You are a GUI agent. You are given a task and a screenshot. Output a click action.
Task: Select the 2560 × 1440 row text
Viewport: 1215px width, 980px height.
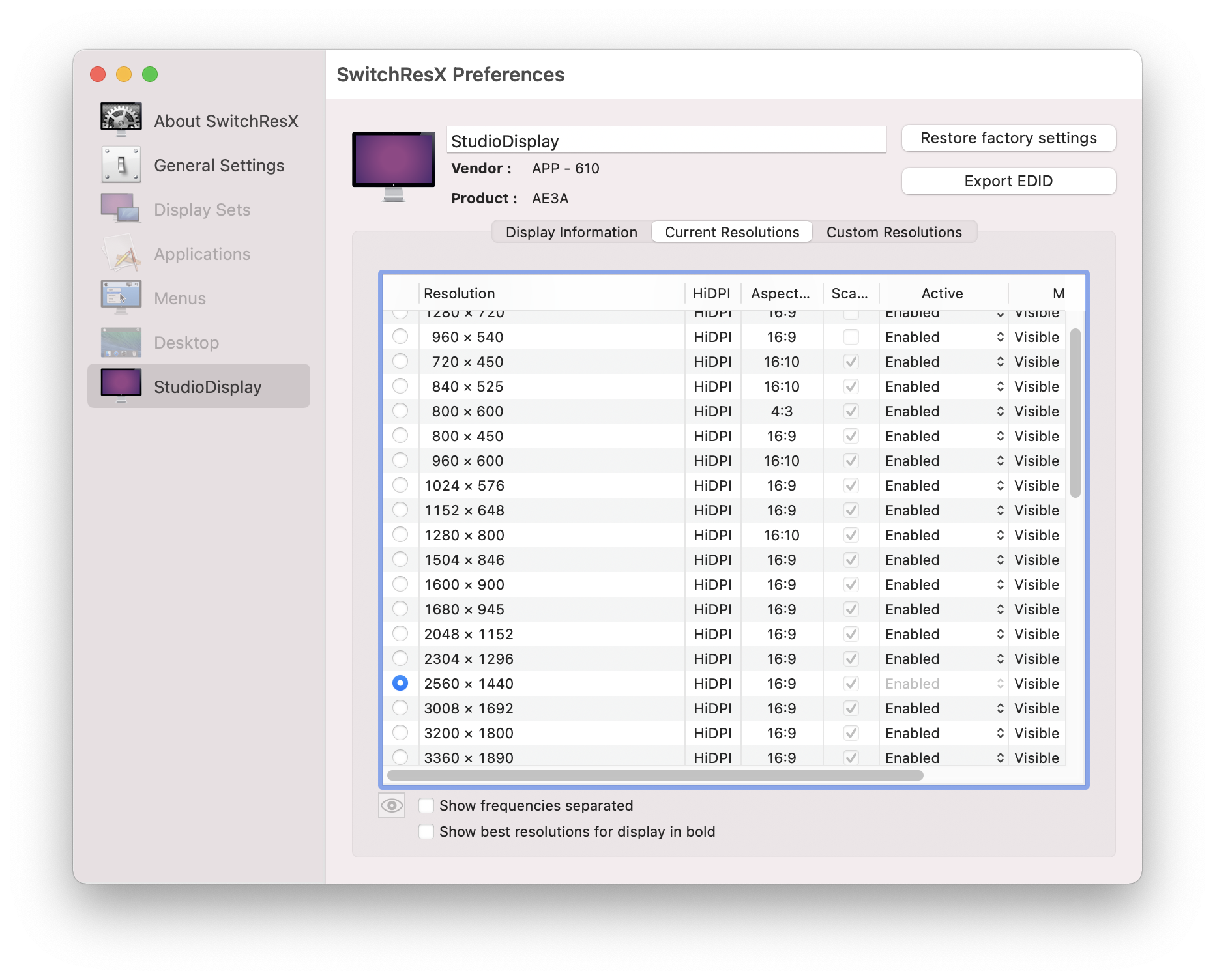(469, 684)
